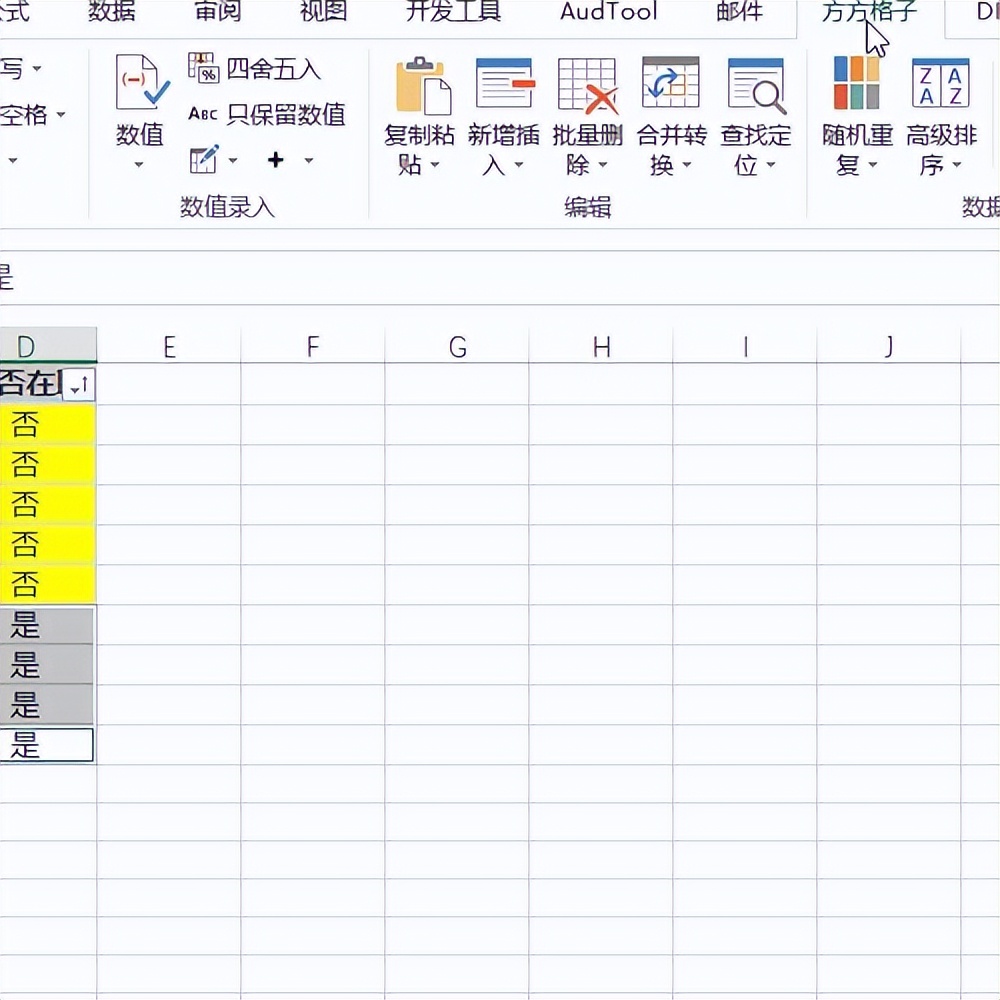Image resolution: width=1000 pixels, height=1000 pixels.
Task: Expand the 高级排序 dropdown
Action: (x=957, y=165)
